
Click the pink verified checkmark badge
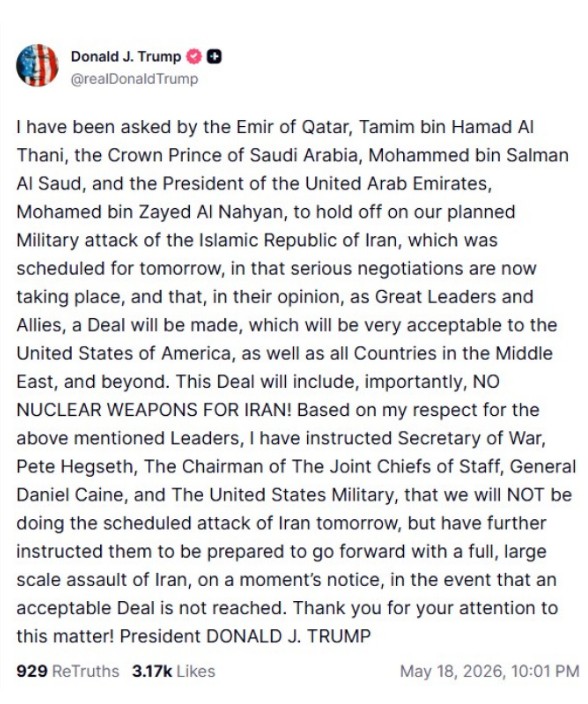[193, 57]
